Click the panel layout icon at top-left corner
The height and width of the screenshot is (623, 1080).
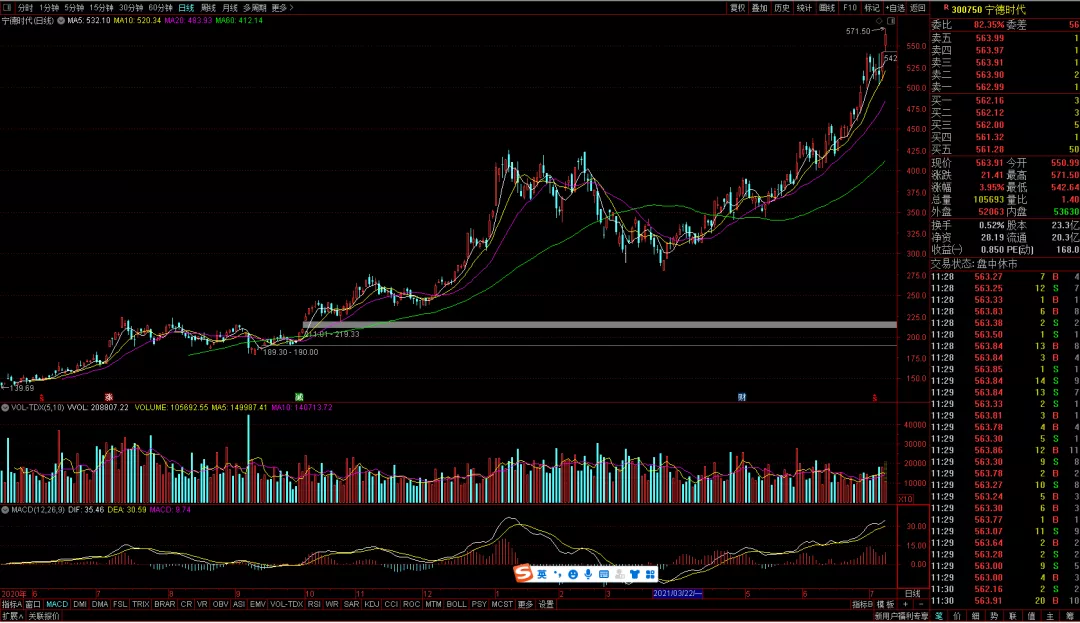tap(7, 8)
